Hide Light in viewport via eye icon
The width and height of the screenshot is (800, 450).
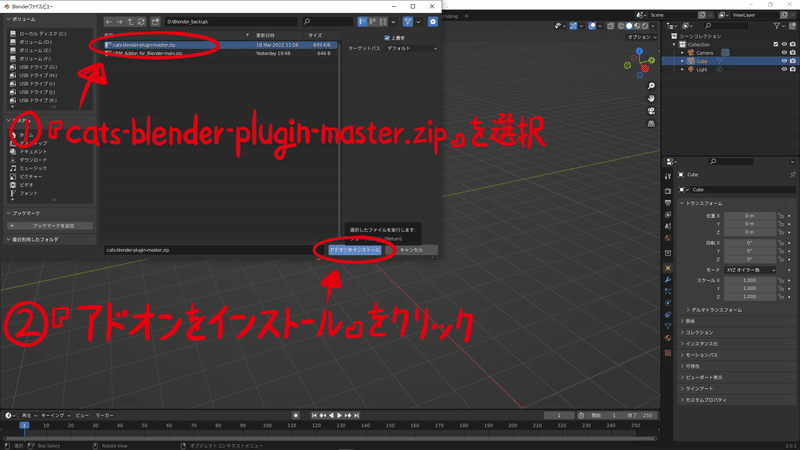point(785,69)
